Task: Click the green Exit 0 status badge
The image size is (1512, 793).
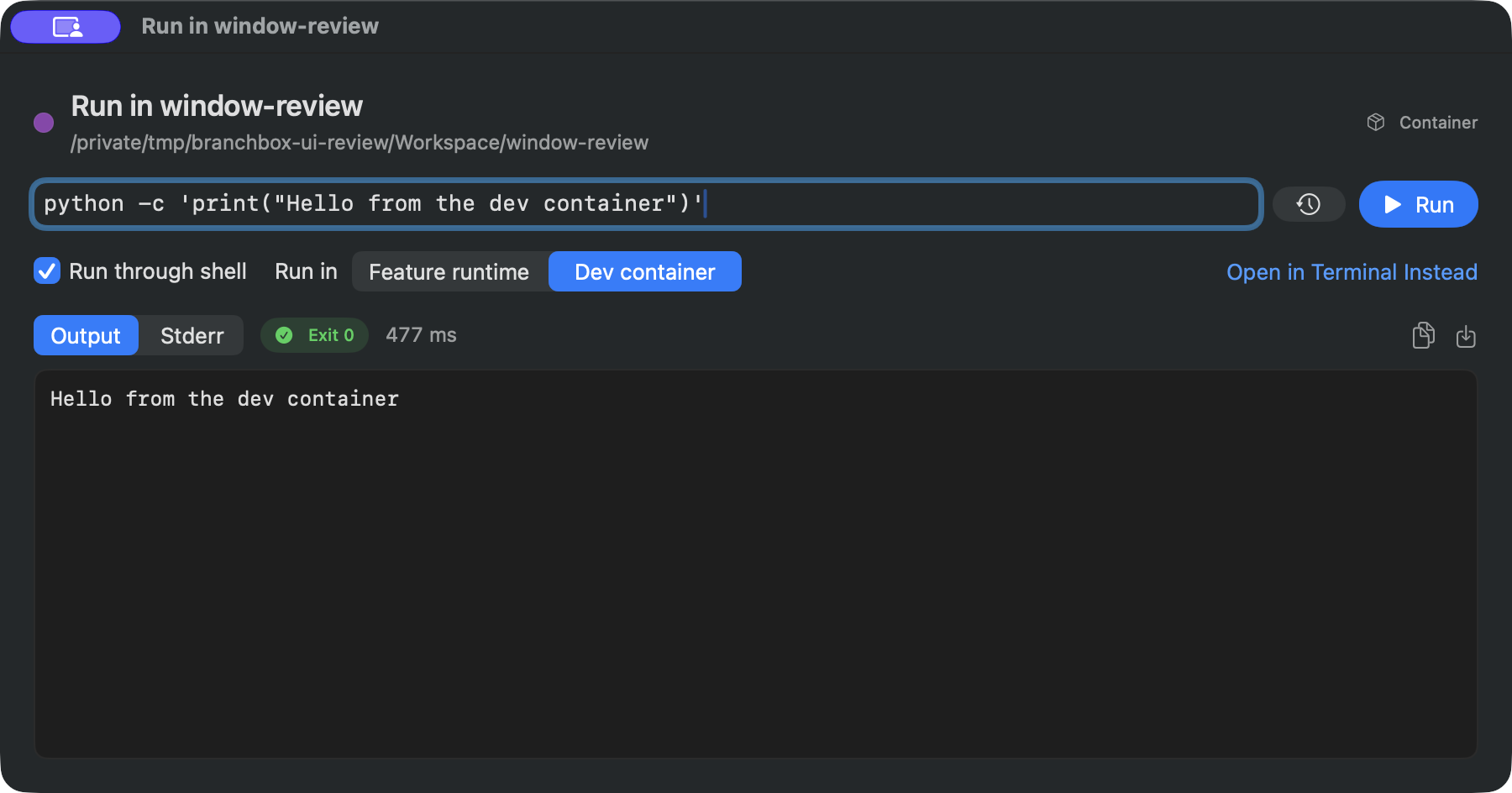Action: click(x=315, y=335)
